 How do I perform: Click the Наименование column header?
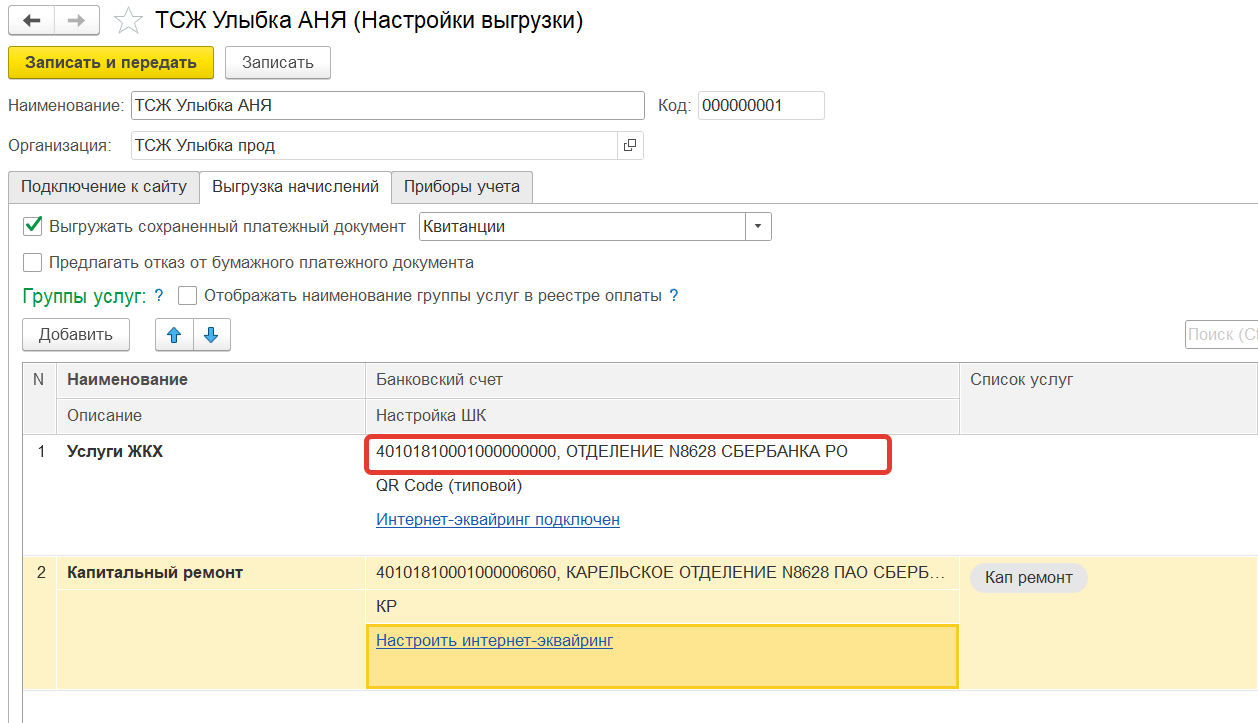click(211, 380)
